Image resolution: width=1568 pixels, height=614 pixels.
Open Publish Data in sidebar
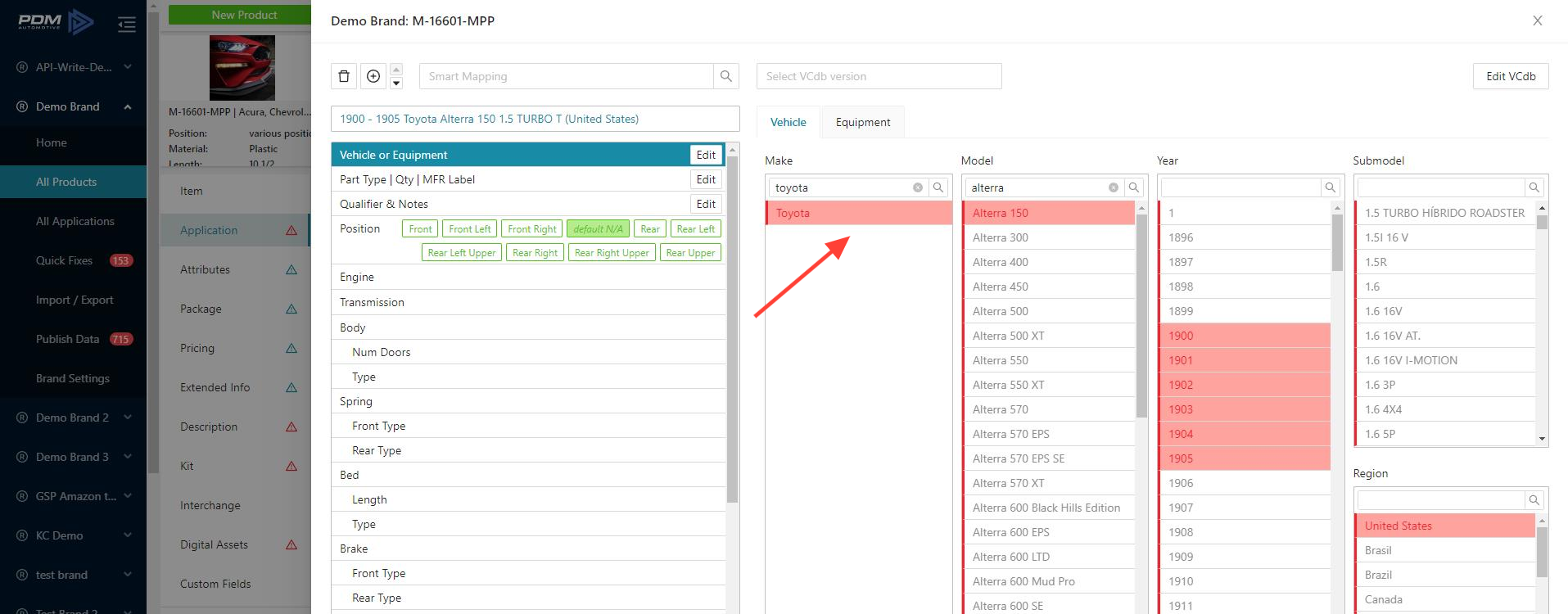coord(74,339)
